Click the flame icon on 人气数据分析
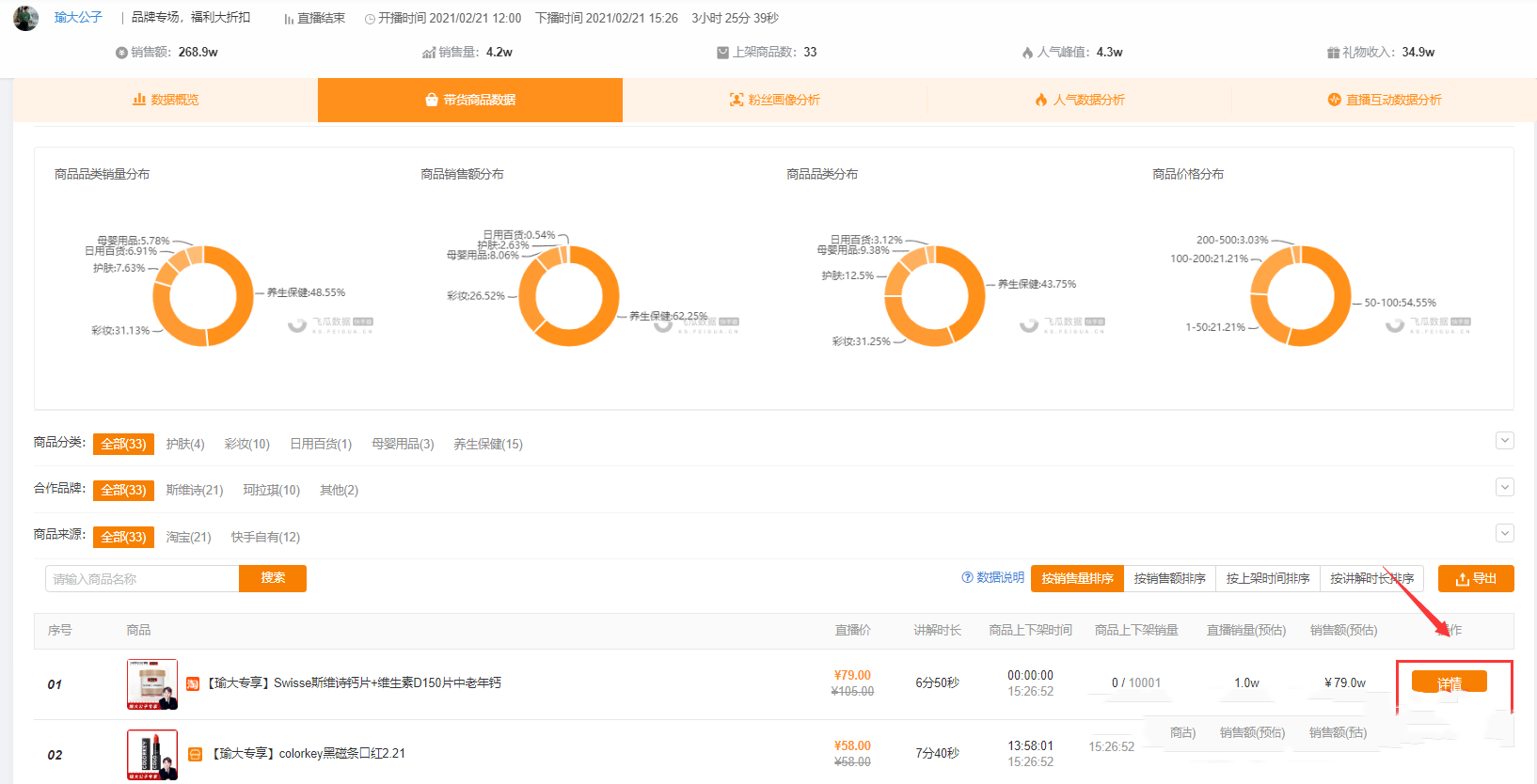The width and height of the screenshot is (1537, 784). [1041, 100]
